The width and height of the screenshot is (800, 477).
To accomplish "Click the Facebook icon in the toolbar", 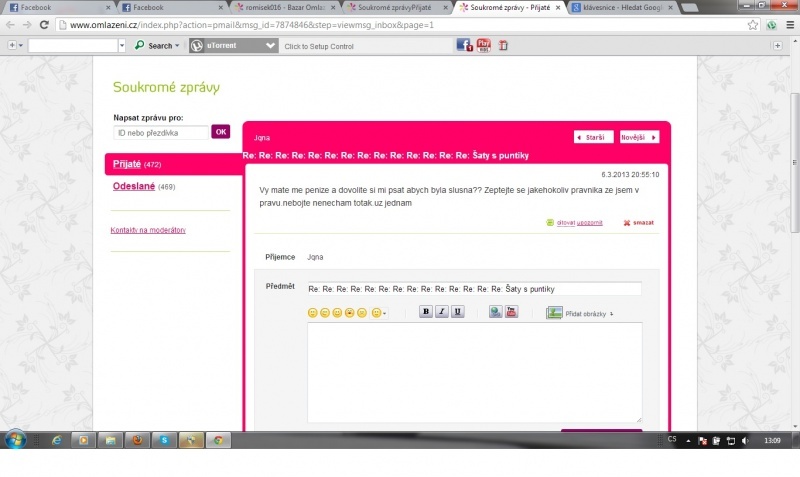I will pyautogui.click(x=464, y=45).
